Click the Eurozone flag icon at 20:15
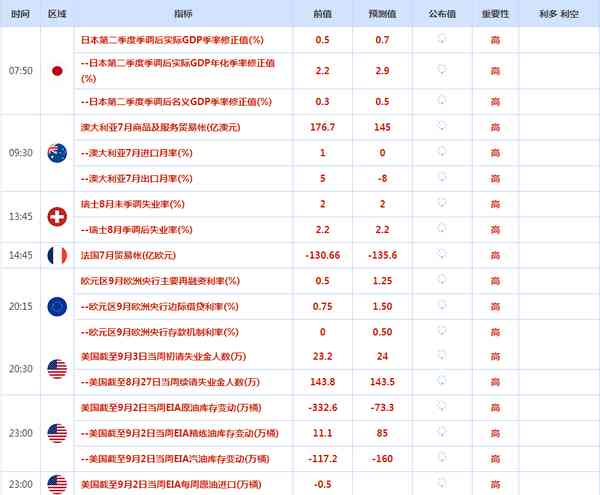 point(57,306)
